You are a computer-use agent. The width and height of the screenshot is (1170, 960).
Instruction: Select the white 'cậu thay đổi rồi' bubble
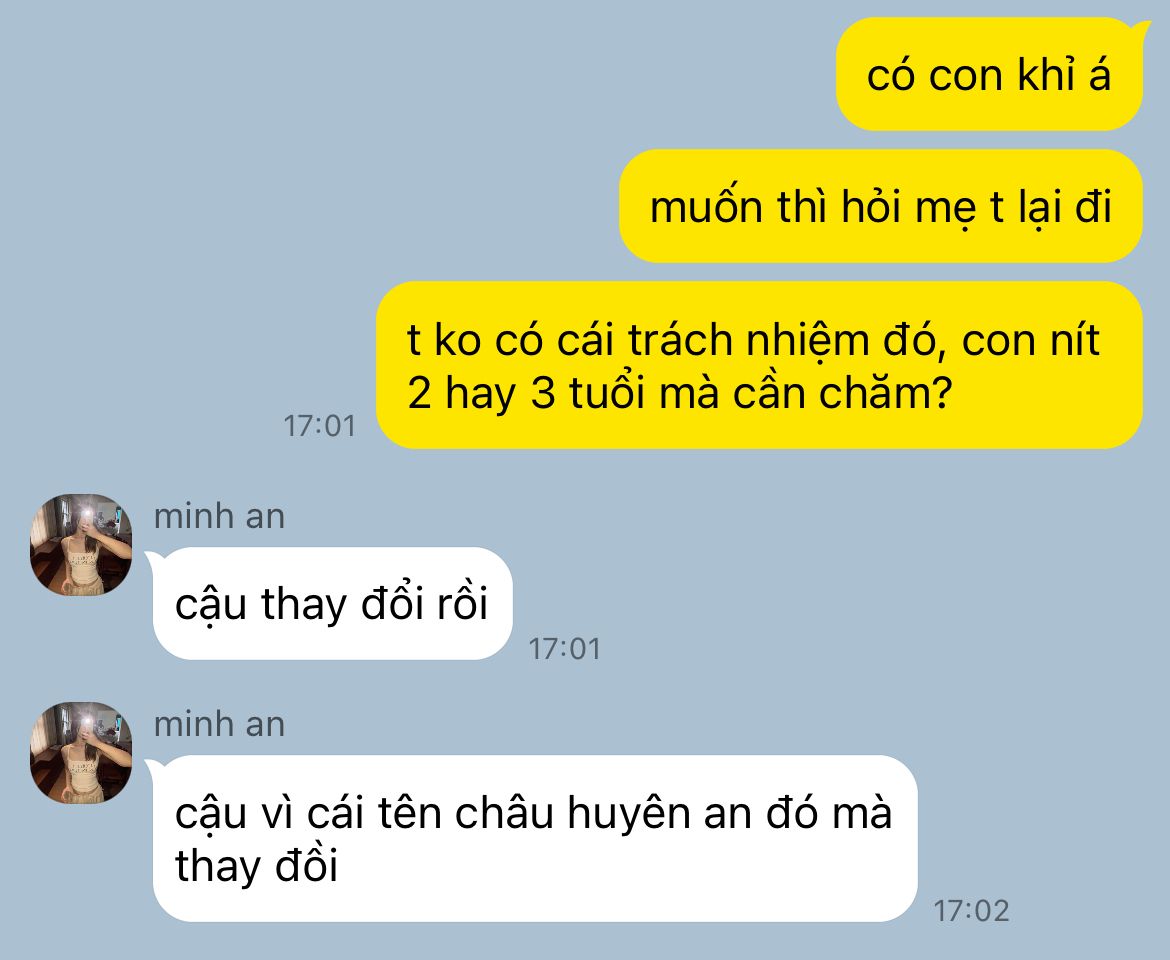click(333, 603)
